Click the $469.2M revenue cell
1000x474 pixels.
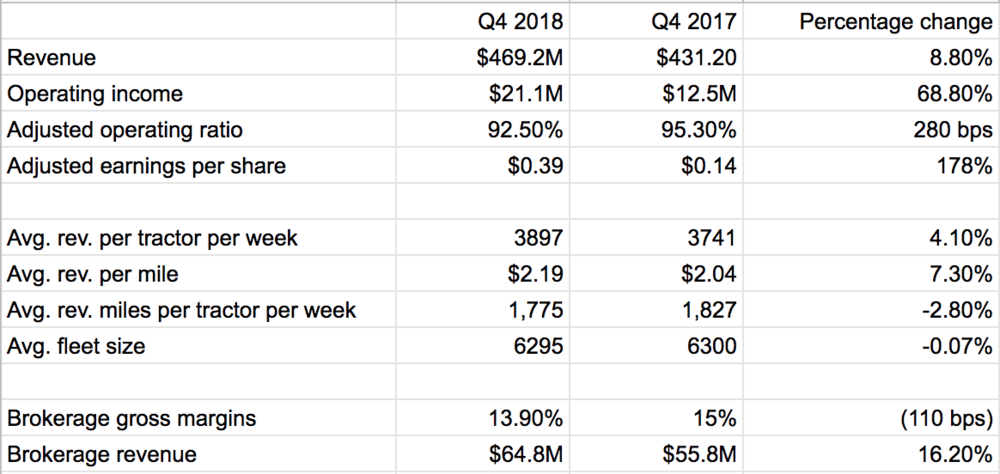tap(518, 58)
